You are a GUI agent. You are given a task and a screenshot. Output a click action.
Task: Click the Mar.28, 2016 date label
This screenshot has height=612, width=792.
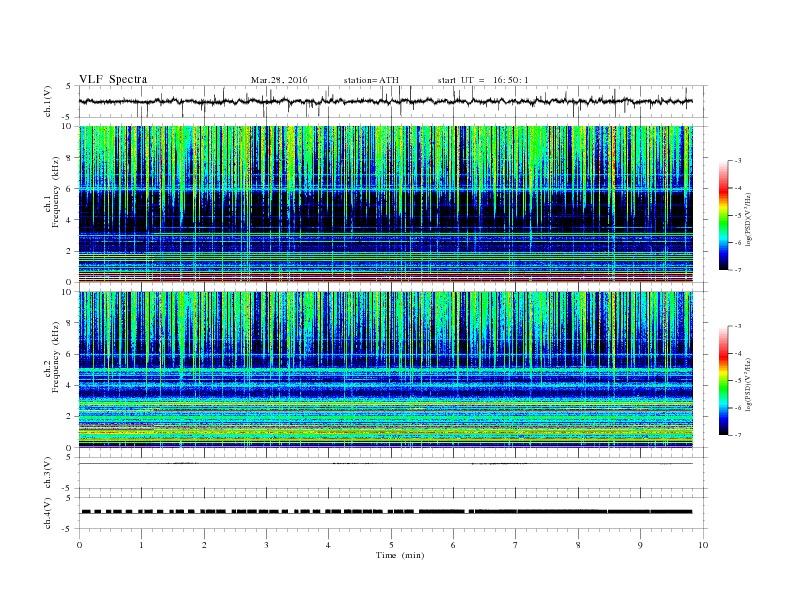point(279,80)
